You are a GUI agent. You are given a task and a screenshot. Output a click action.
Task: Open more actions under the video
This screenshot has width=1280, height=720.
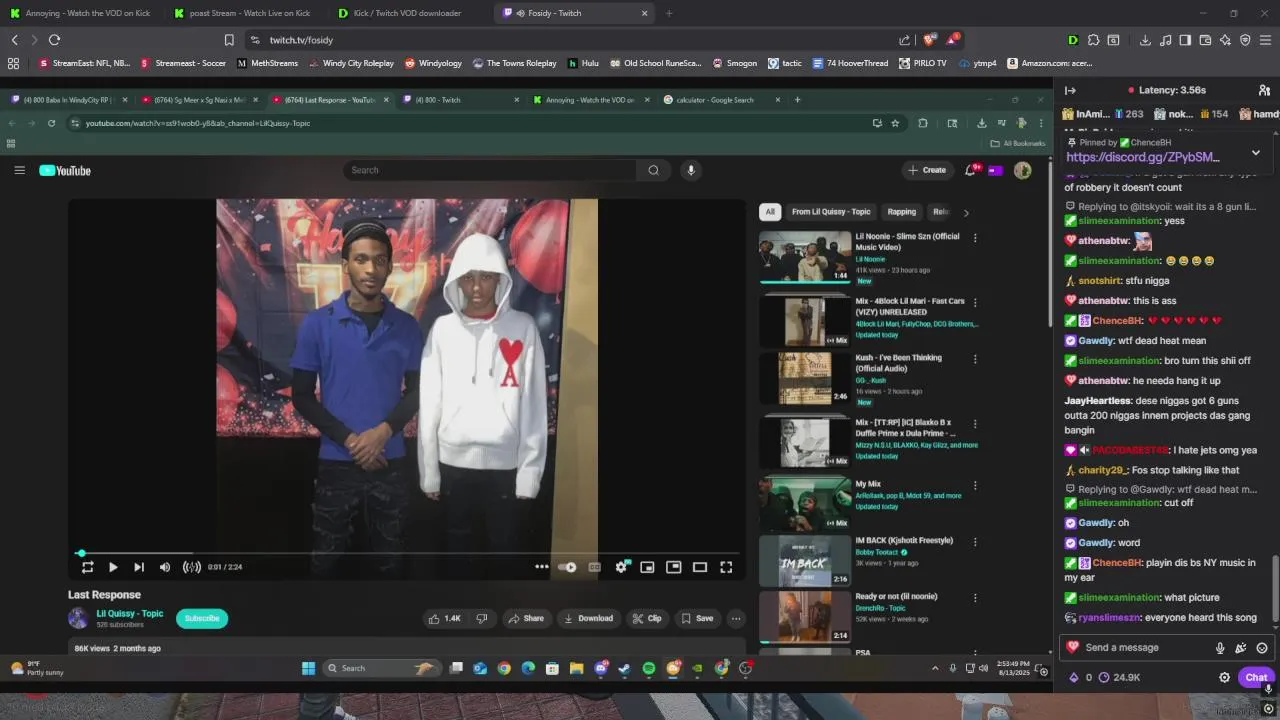pyautogui.click(x=736, y=618)
